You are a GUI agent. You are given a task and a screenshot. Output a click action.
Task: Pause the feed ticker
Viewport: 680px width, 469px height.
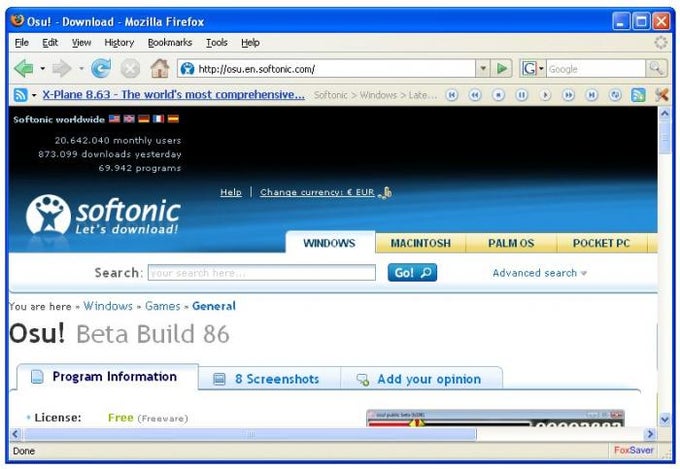point(522,95)
